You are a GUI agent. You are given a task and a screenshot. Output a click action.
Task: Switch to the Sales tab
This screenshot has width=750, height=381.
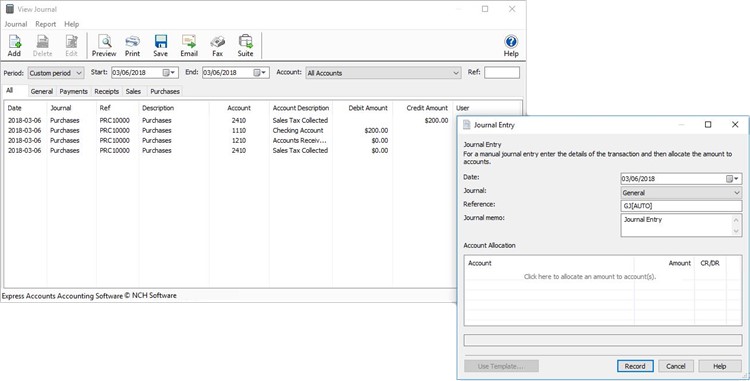133,91
